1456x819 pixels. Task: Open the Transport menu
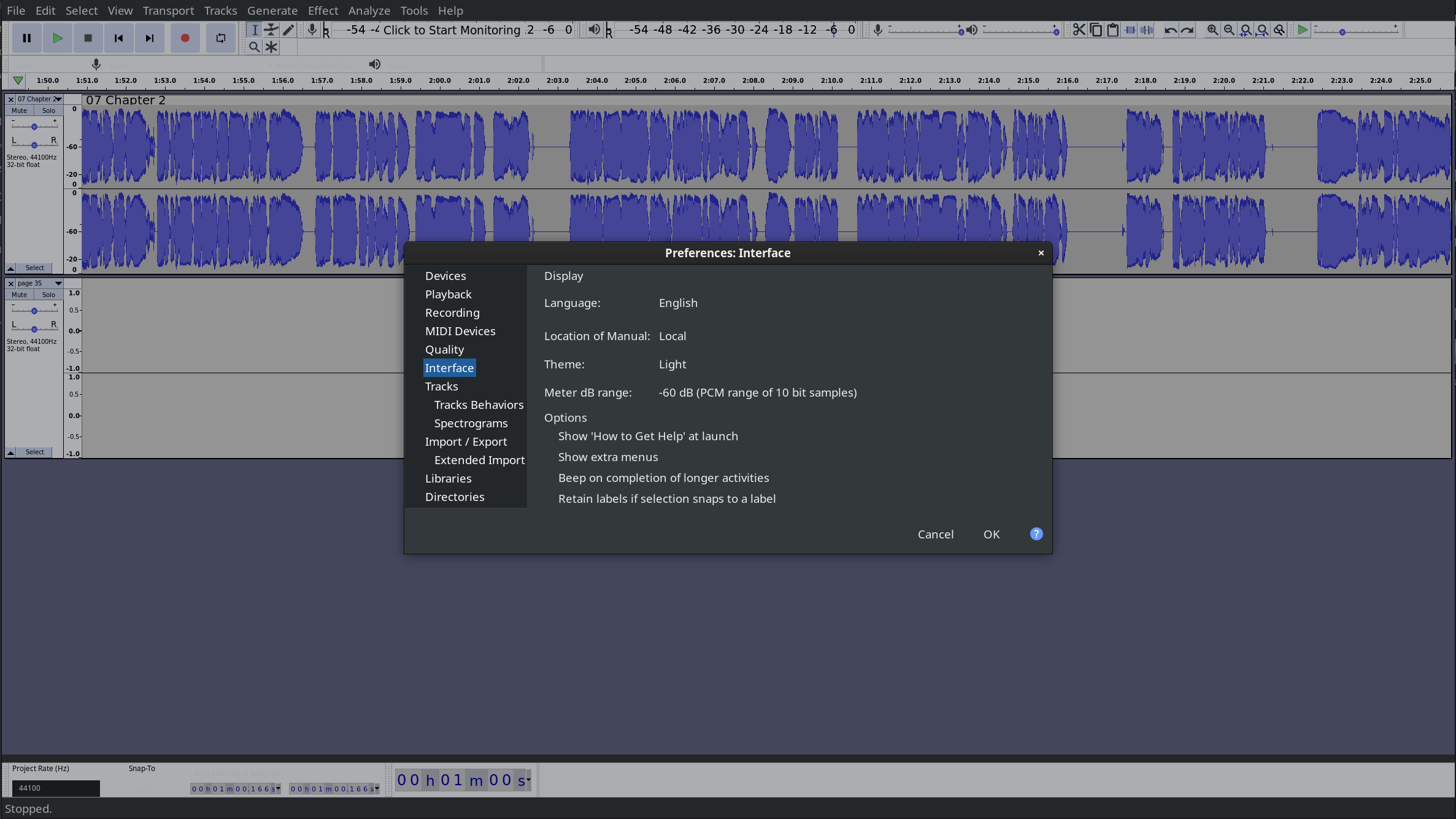[168, 10]
